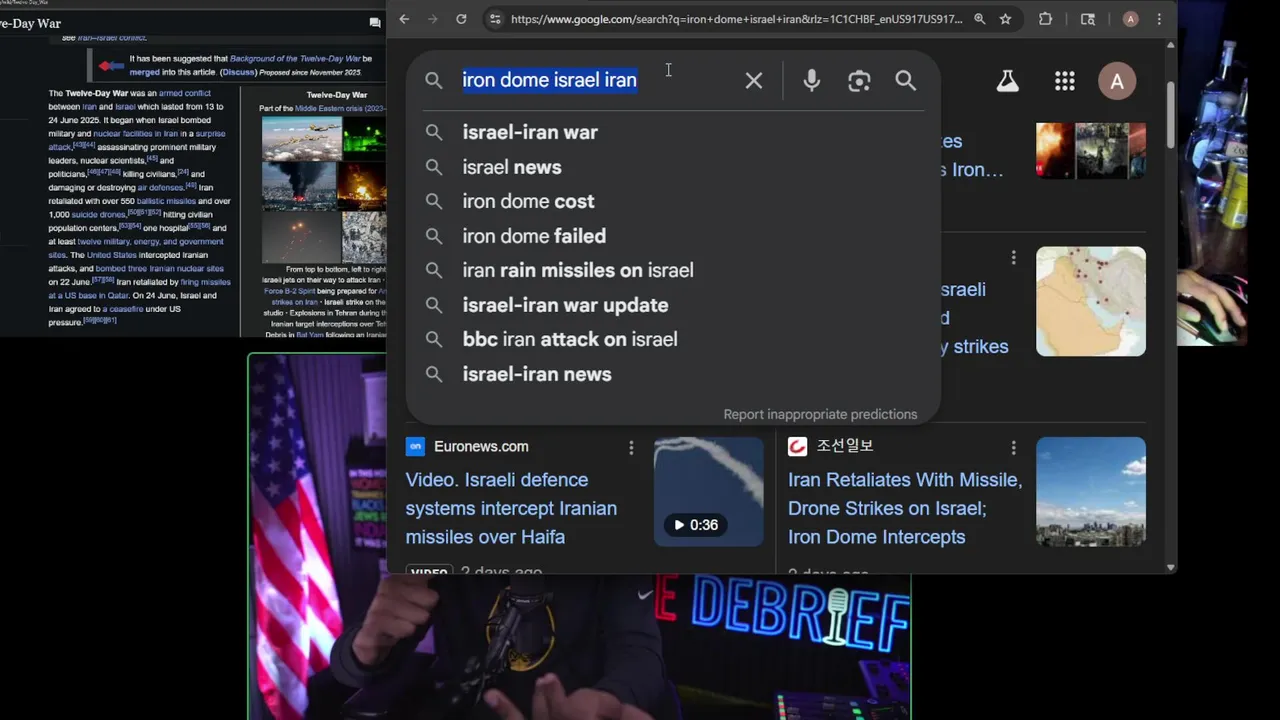Open the fire images thumbnail at top right
Viewport: 1280px width, 720px height.
[x=1091, y=151]
